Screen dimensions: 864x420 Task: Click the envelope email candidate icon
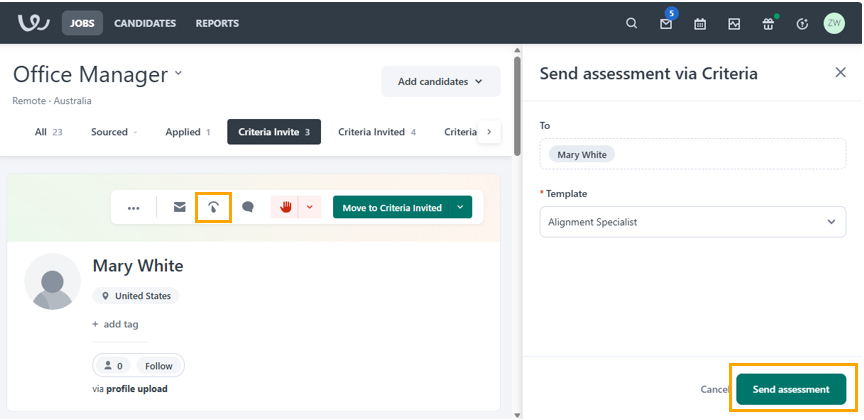[180, 208]
